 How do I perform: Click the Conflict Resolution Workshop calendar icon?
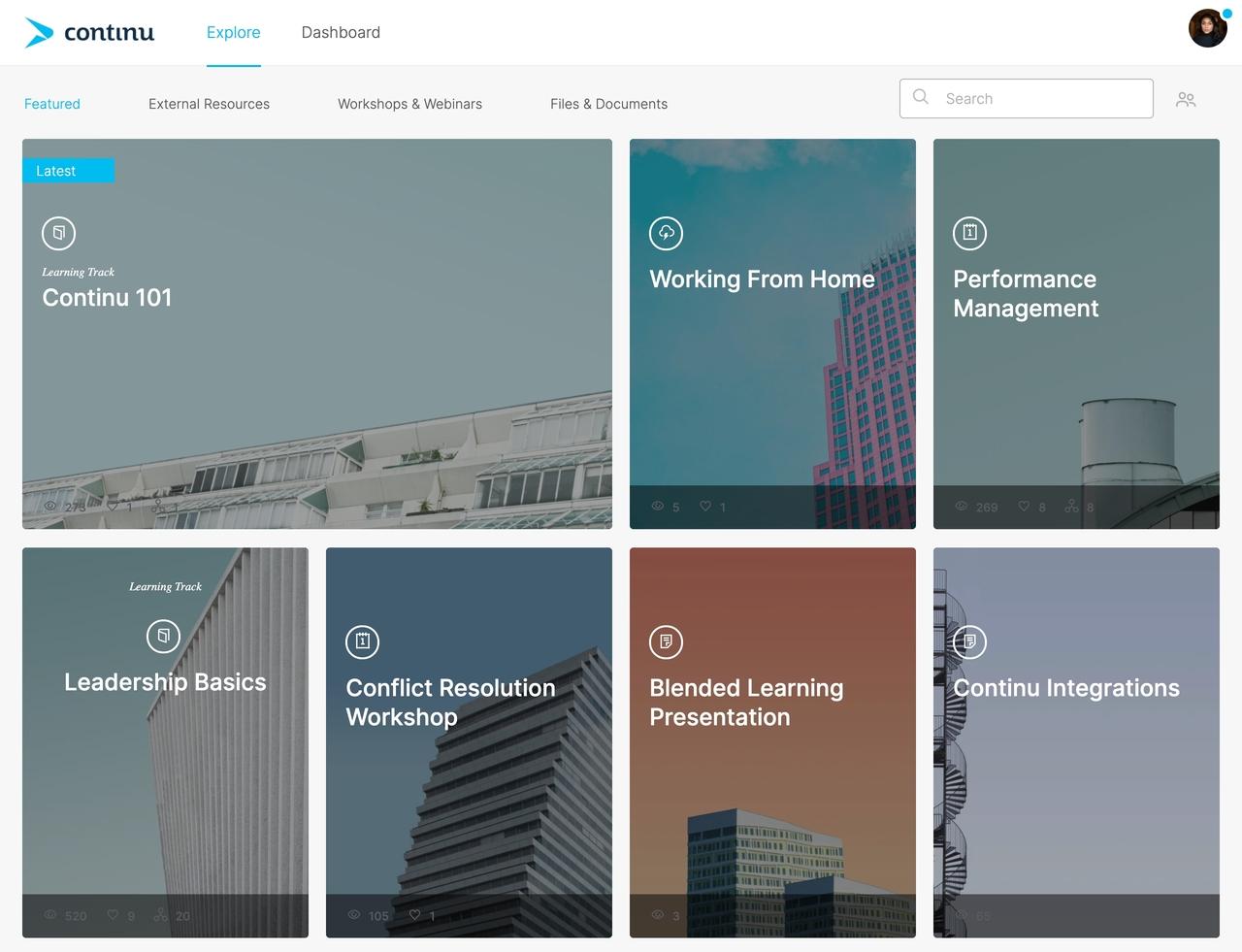point(363,641)
